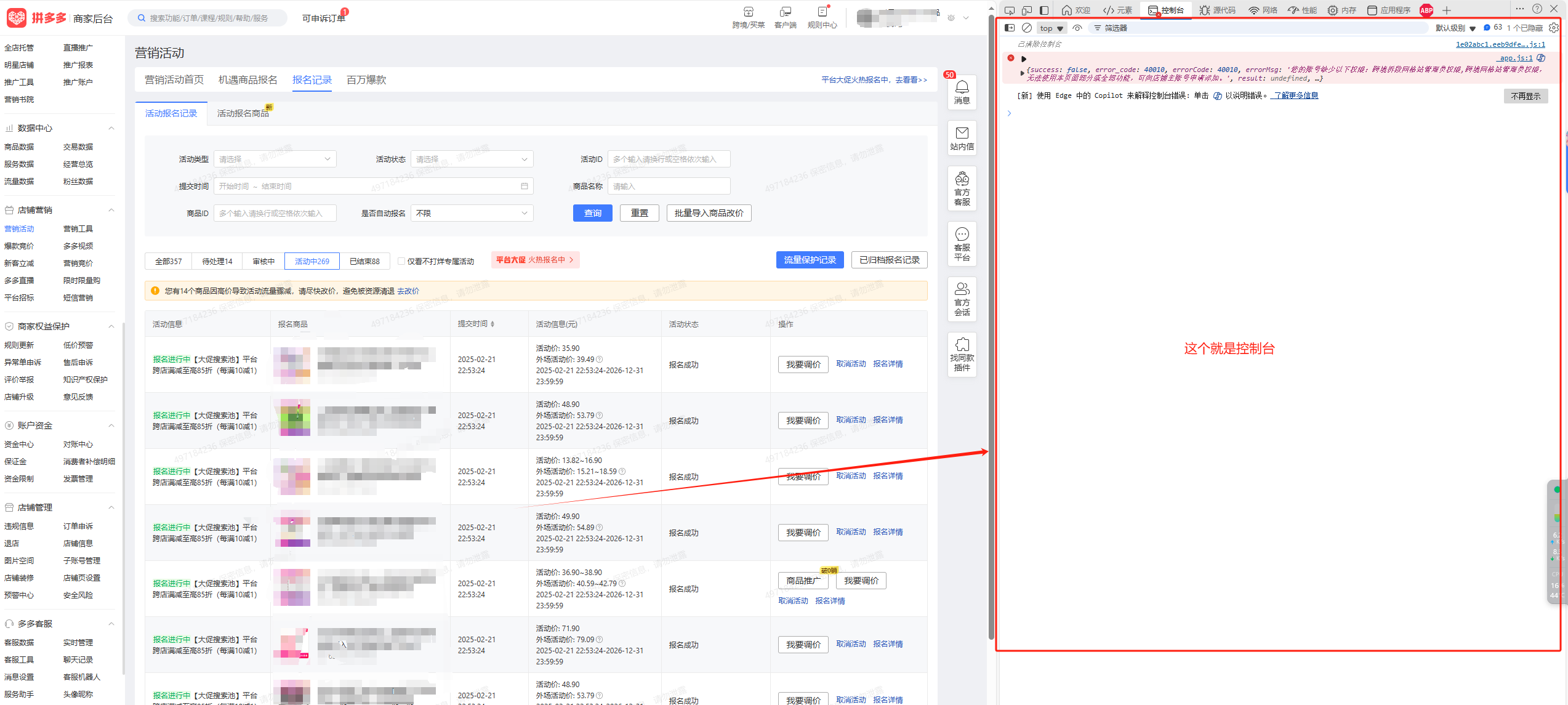Click Copilot icon next to _app.js:1
The image size is (1568, 705).
pos(1541,58)
